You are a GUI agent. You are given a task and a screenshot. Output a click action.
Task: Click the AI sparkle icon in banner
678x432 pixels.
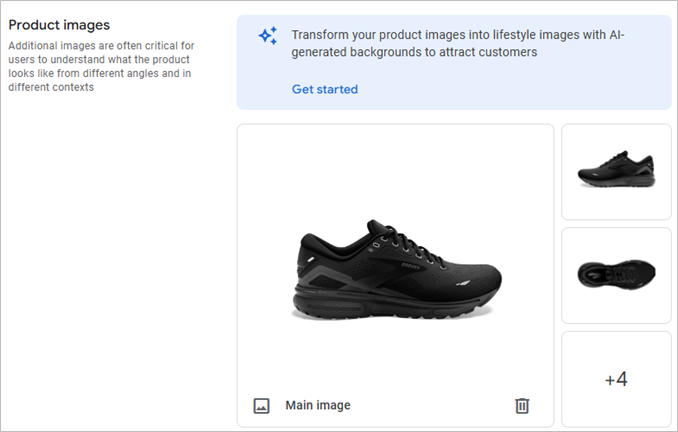click(267, 36)
